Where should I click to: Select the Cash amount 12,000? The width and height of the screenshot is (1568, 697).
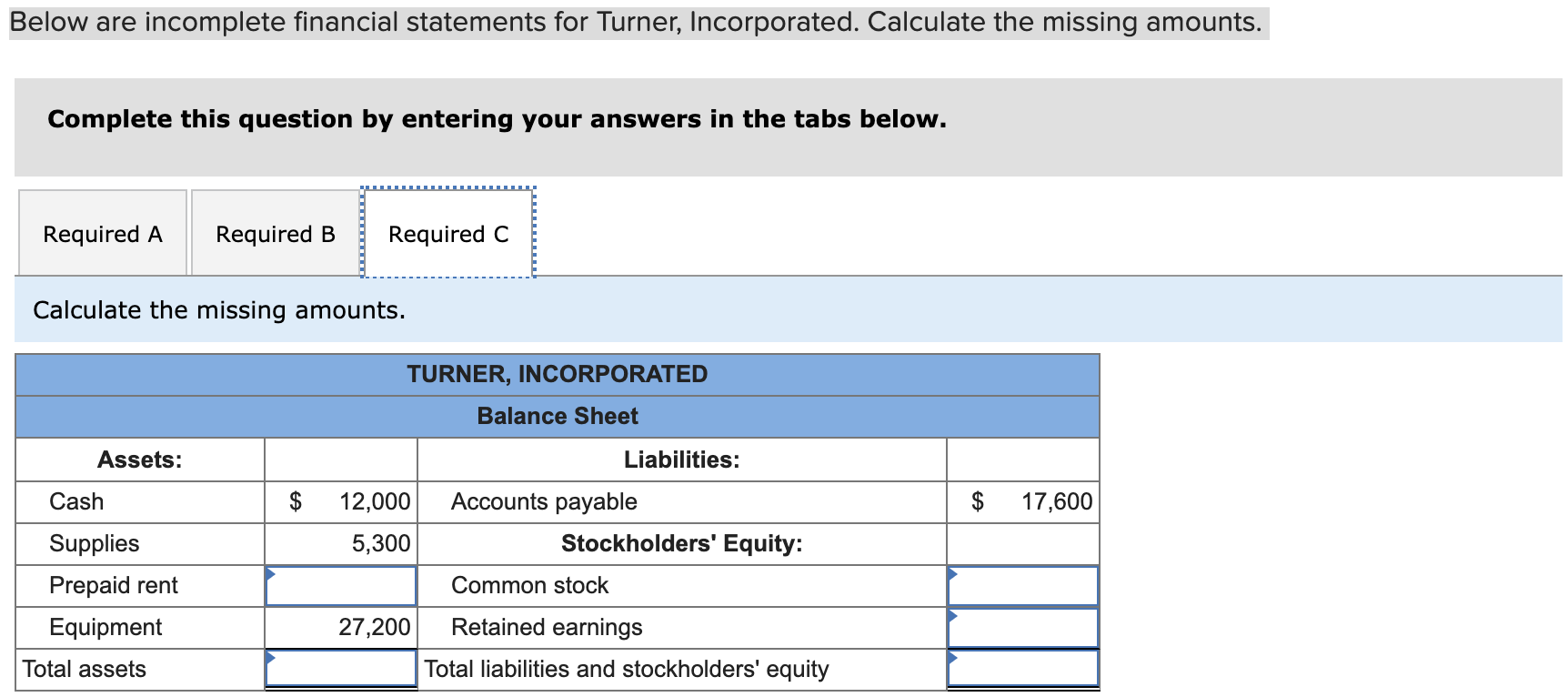(372, 501)
